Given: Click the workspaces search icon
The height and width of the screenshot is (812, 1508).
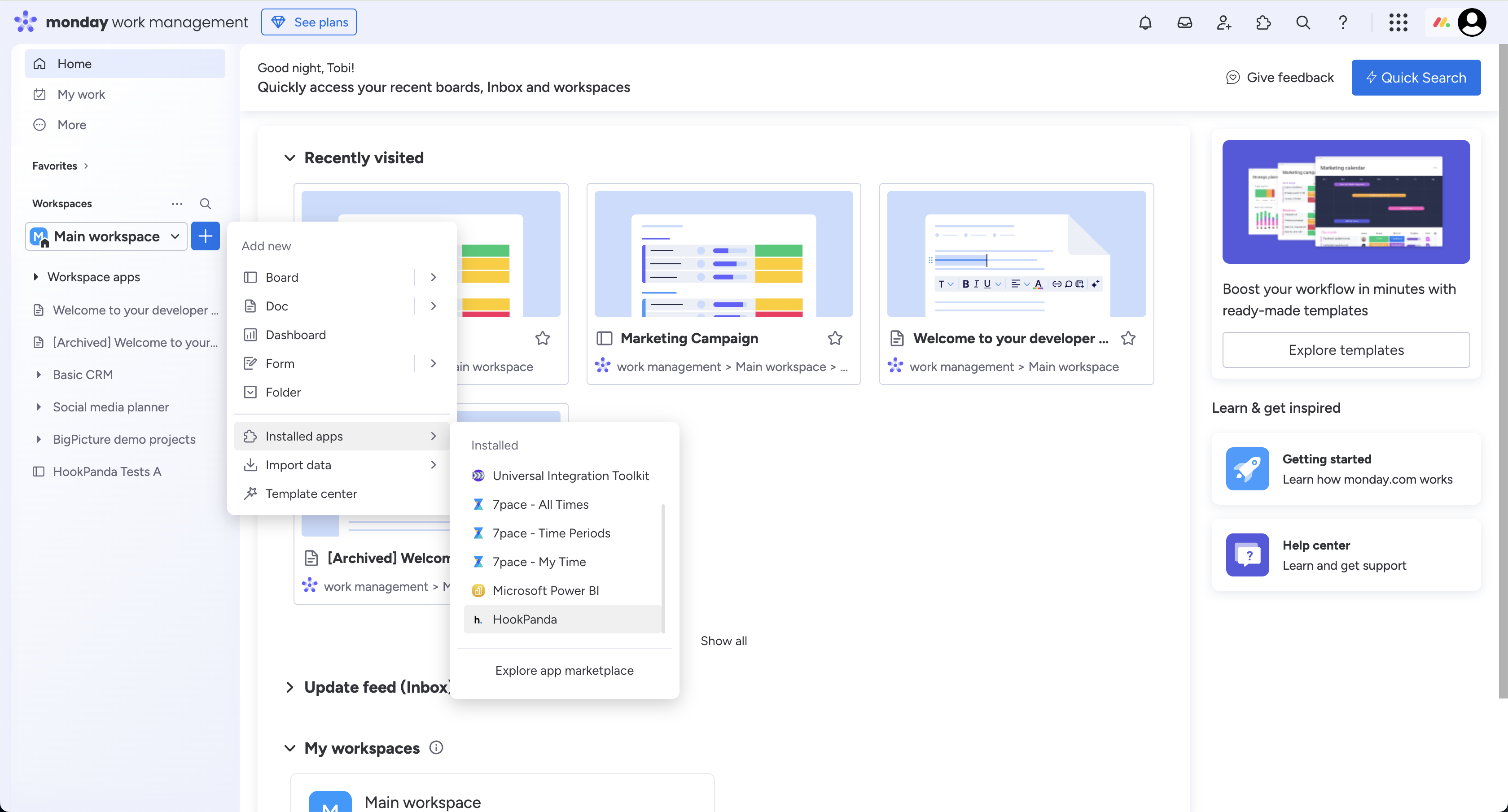Looking at the screenshot, I should coord(206,204).
